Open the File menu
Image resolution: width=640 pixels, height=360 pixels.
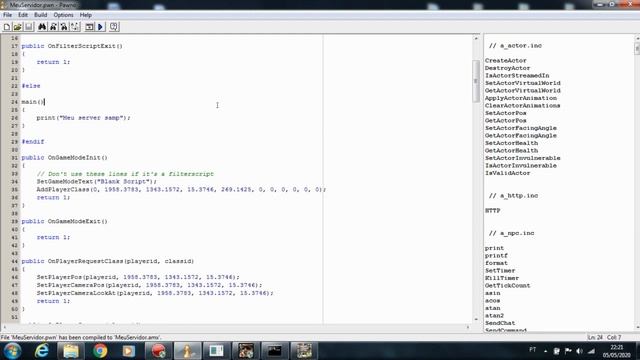[x=7, y=15]
